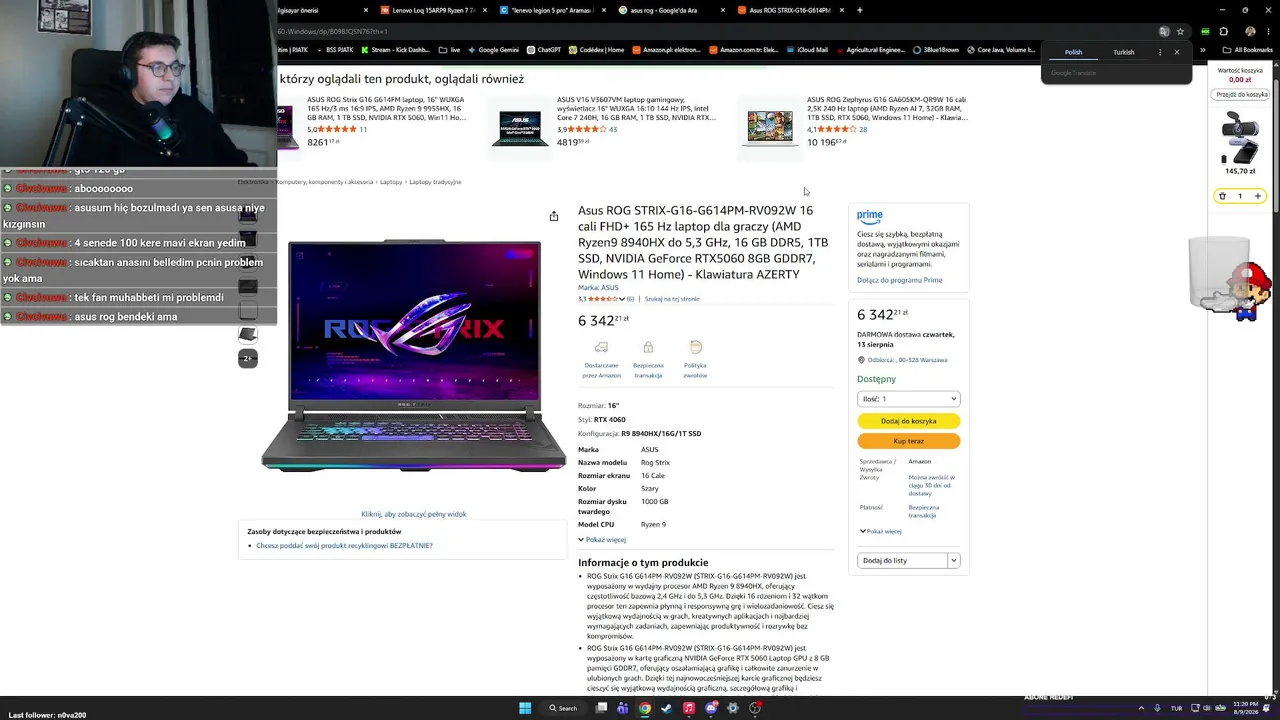Increase cart quantity with the plus button

click(1258, 196)
